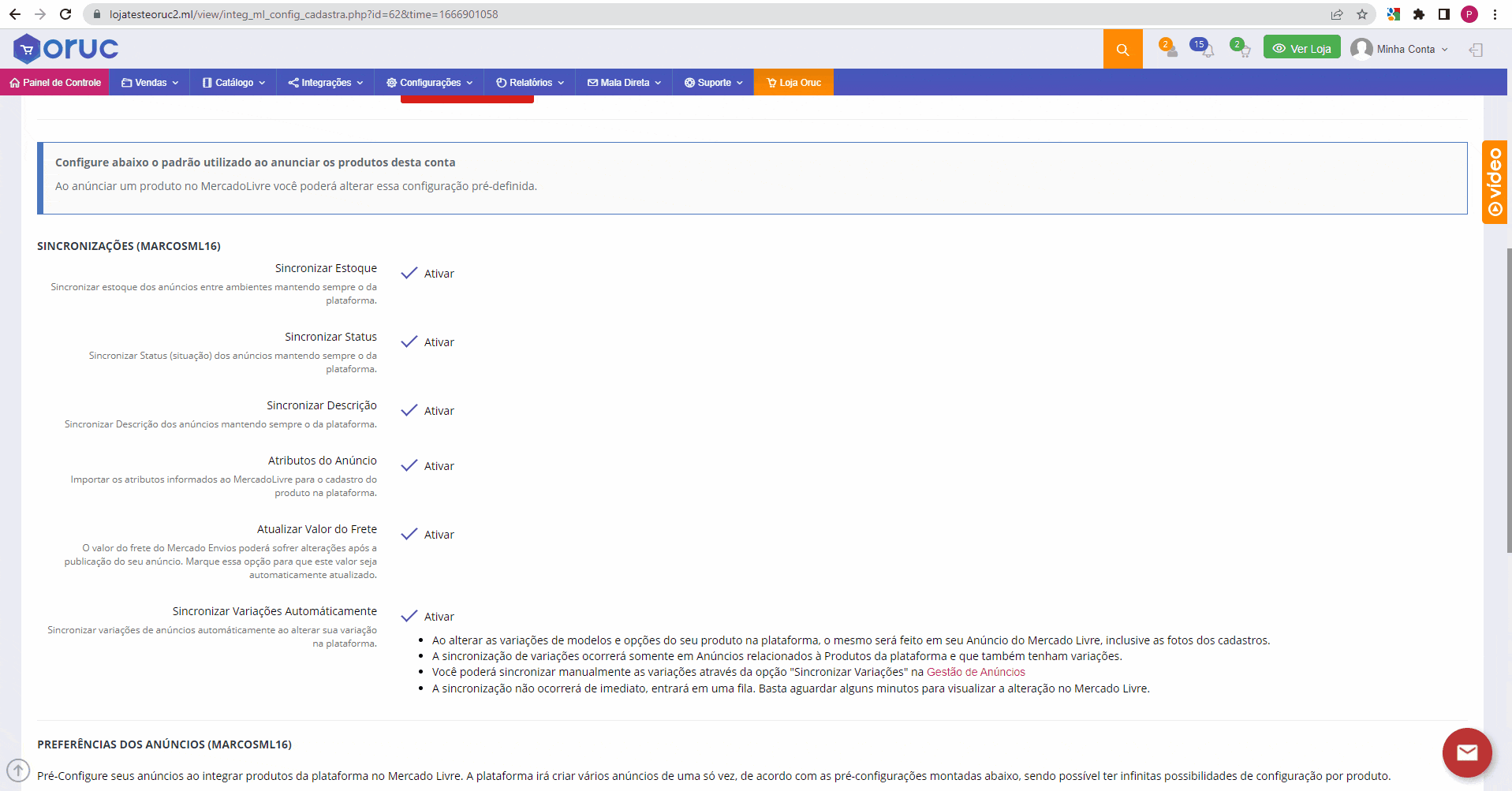
Task: Go back in browser history
Action: point(15,14)
